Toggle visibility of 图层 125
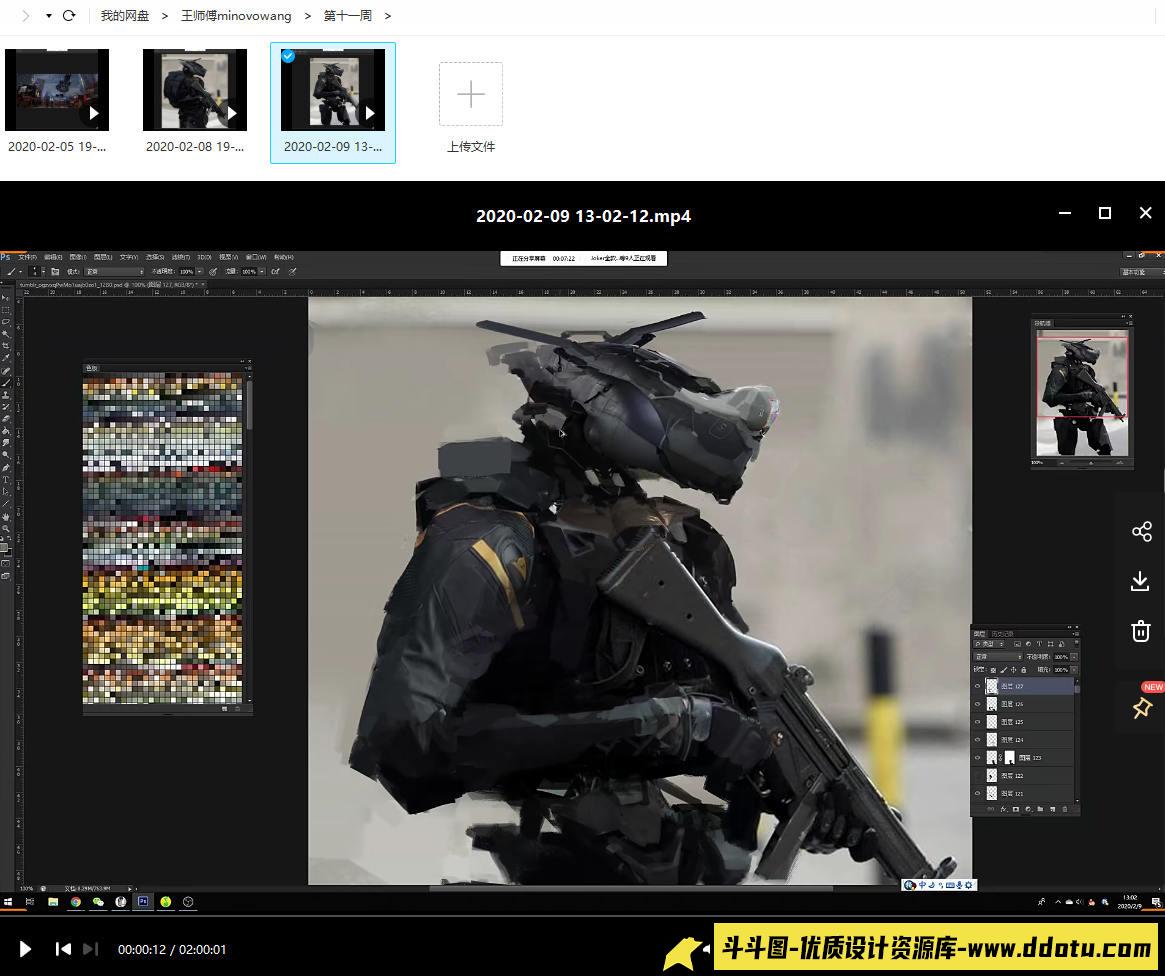Image resolution: width=1165 pixels, height=976 pixels. 978,722
